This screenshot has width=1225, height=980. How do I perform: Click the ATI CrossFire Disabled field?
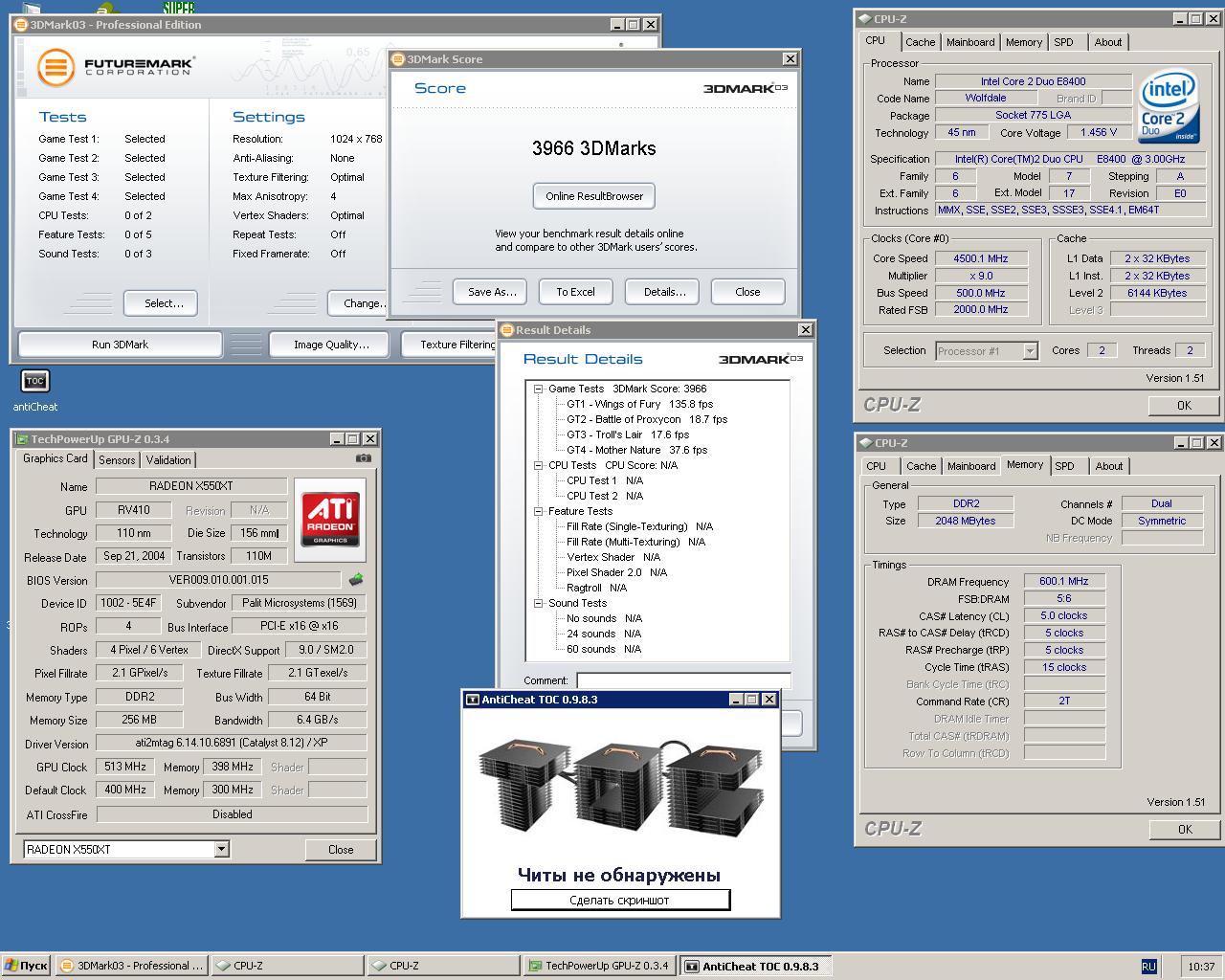pos(232,814)
